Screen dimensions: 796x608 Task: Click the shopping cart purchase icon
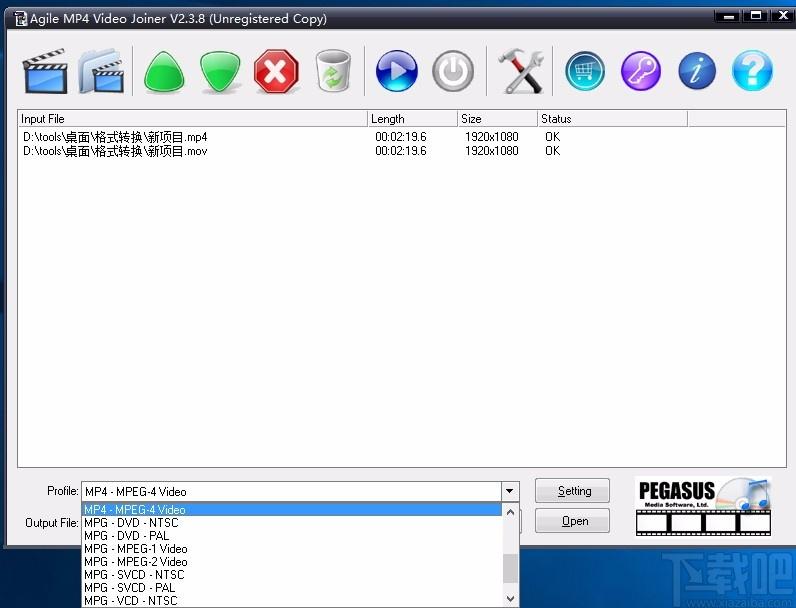[x=585, y=71]
